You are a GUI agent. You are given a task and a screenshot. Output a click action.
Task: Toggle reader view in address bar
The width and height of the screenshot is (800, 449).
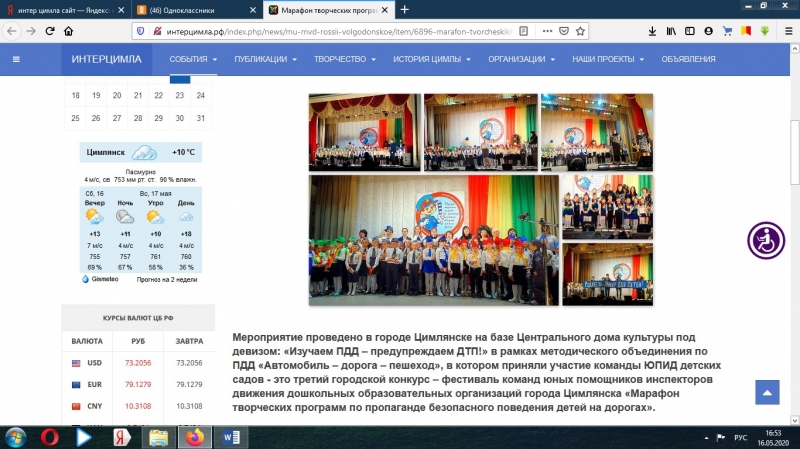[523, 31]
